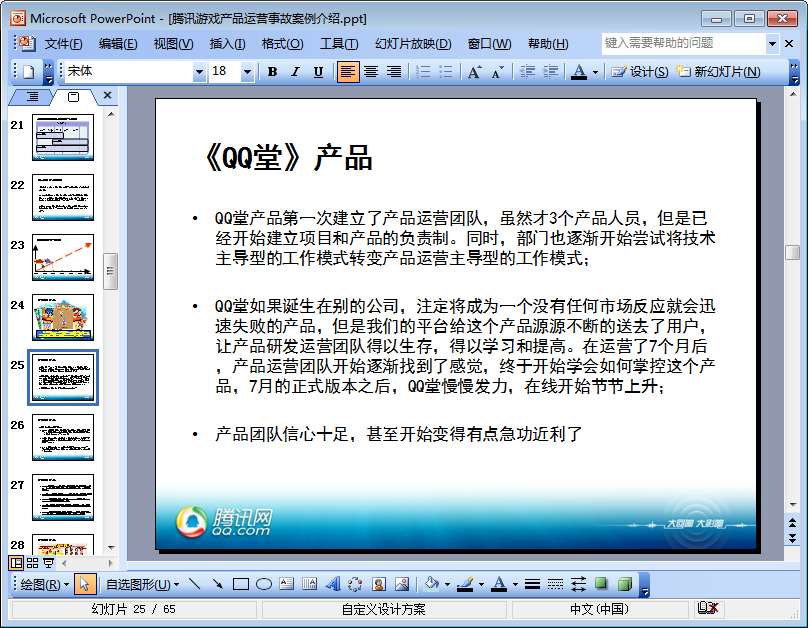Insert a vertical text box

click(x=309, y=584)
